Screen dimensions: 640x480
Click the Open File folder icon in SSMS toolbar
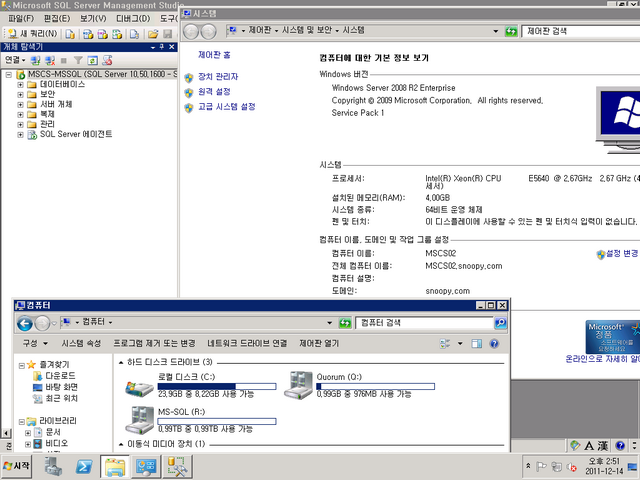(x=153, y=34)
